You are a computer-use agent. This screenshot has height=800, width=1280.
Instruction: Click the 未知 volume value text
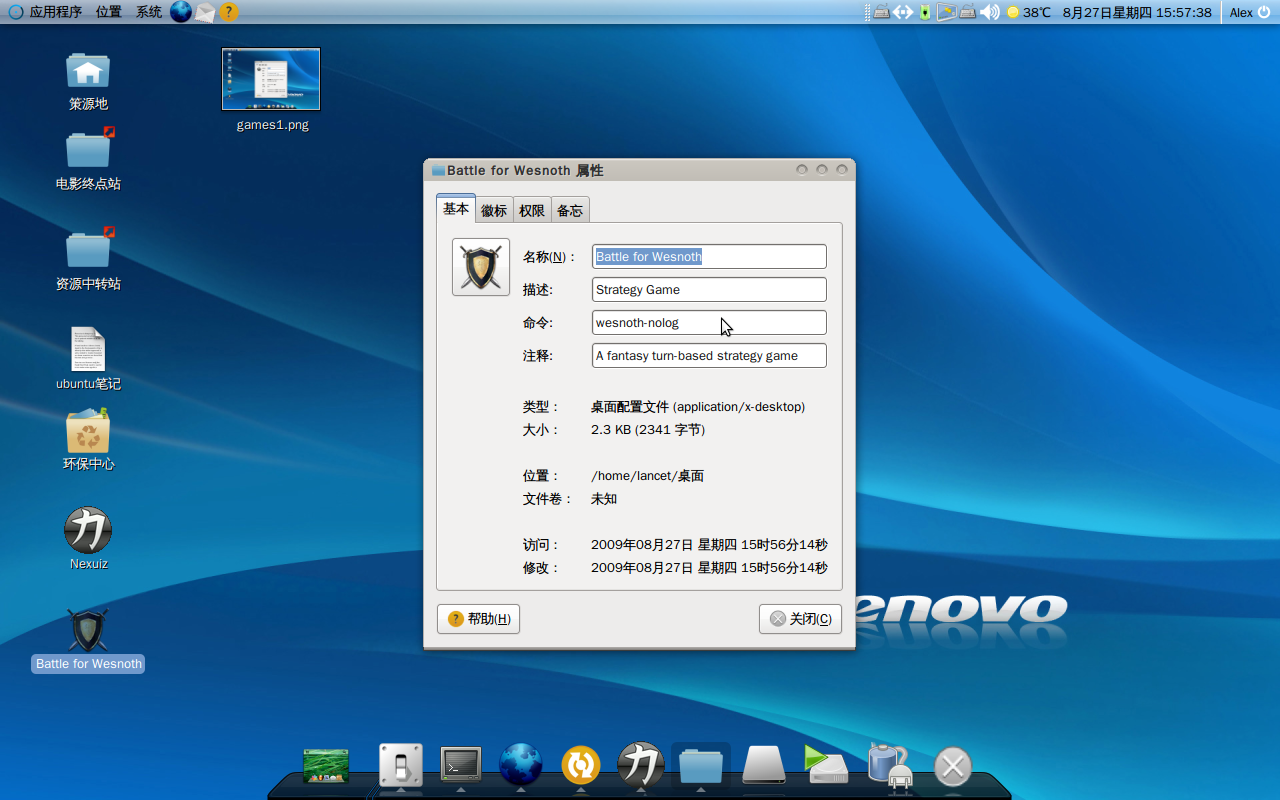coord(604,499)
